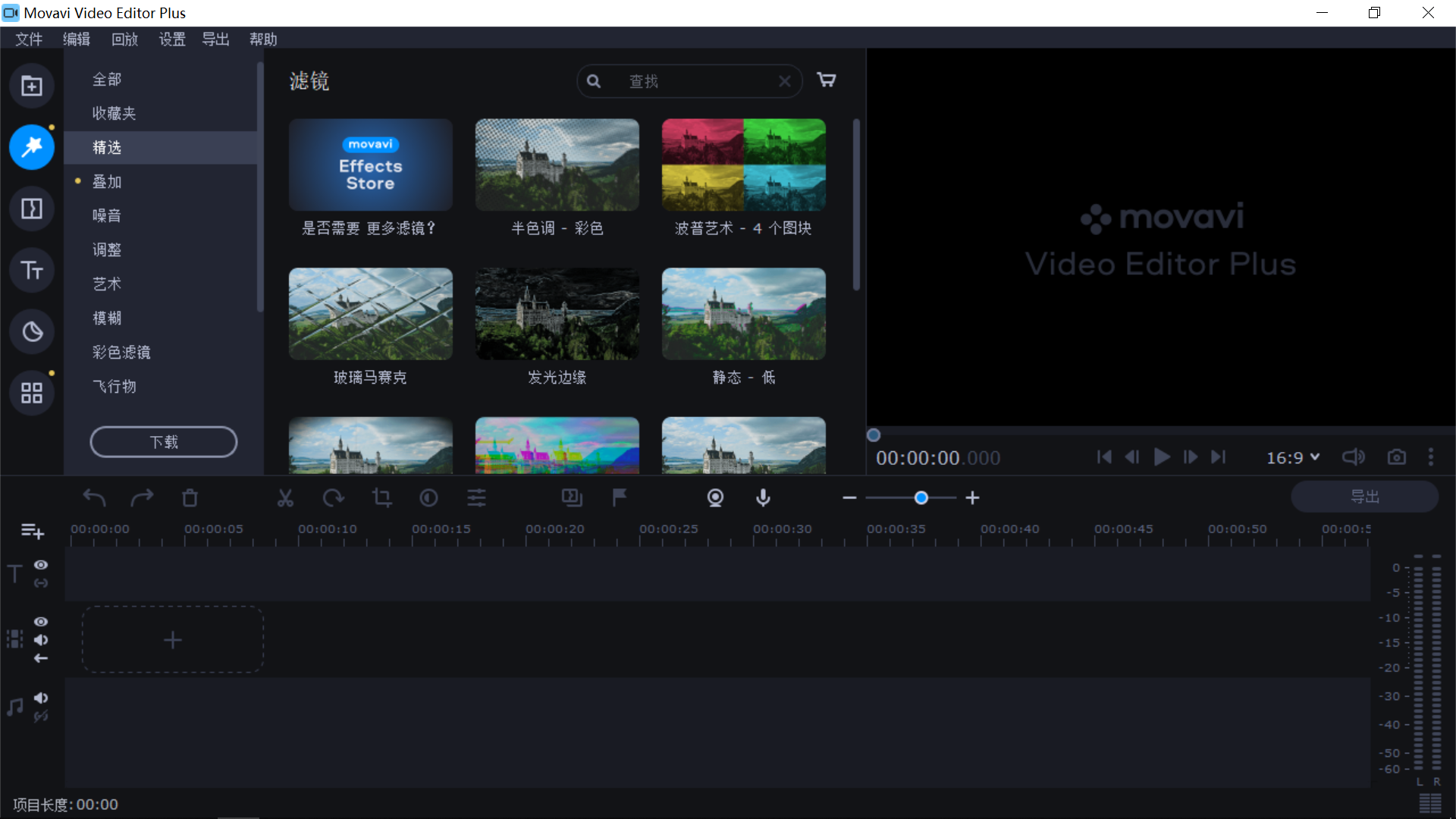Toggle video track visibility eye
The width and height of the screenshot is (1456, 819).
(41, 622)
